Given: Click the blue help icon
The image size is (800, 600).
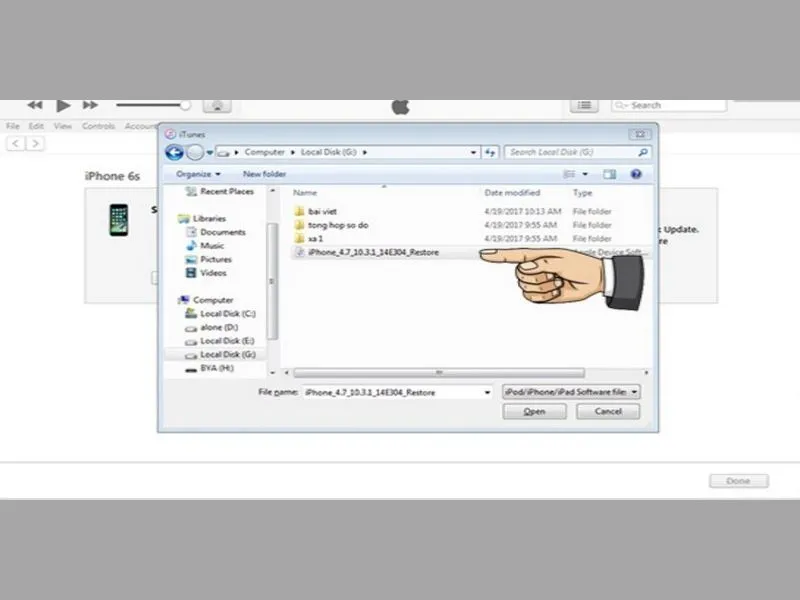Looking at the screenshot, I should [x=636, y=174].
